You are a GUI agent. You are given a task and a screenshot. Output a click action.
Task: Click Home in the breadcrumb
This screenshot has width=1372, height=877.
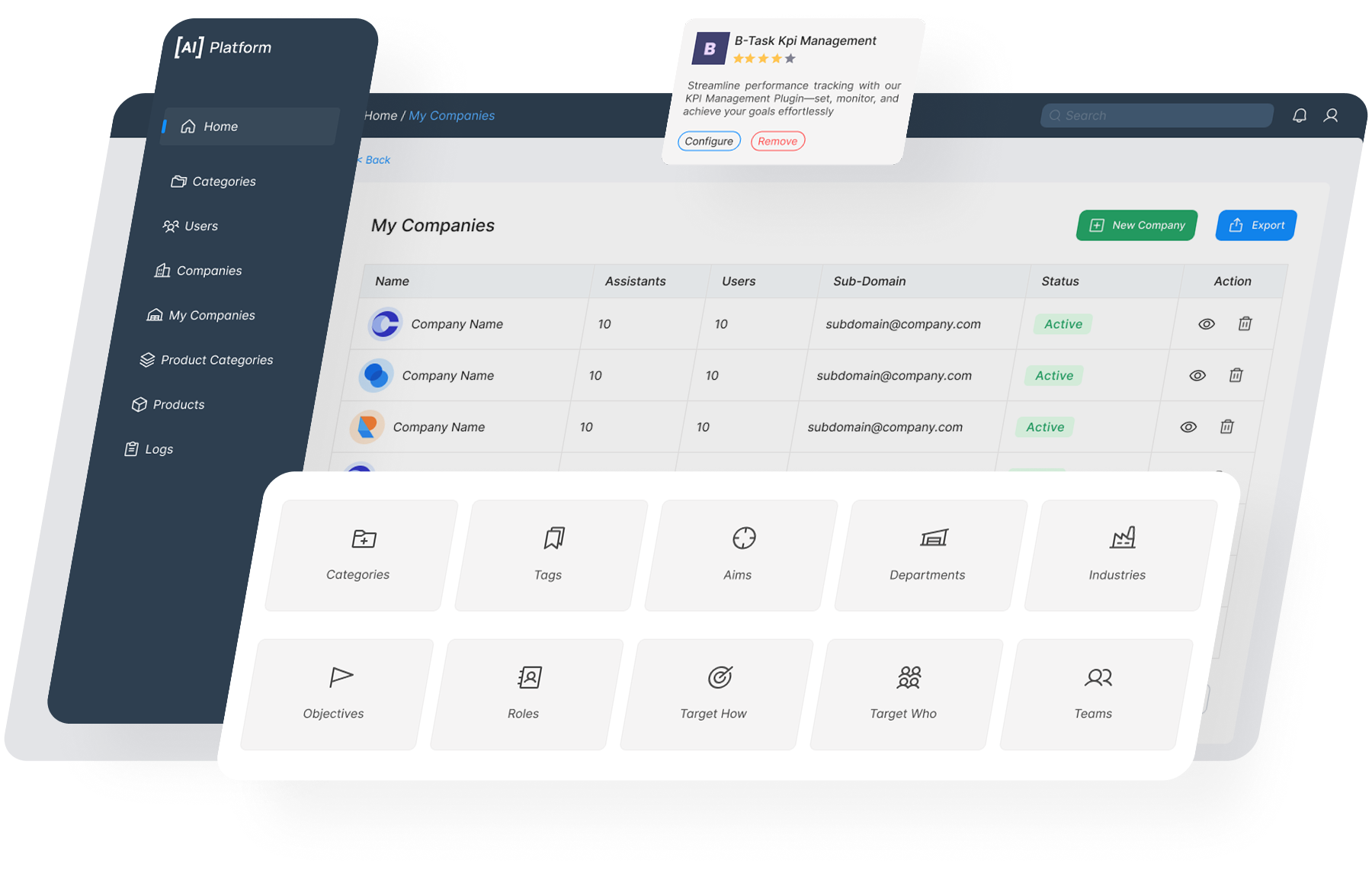380,116
